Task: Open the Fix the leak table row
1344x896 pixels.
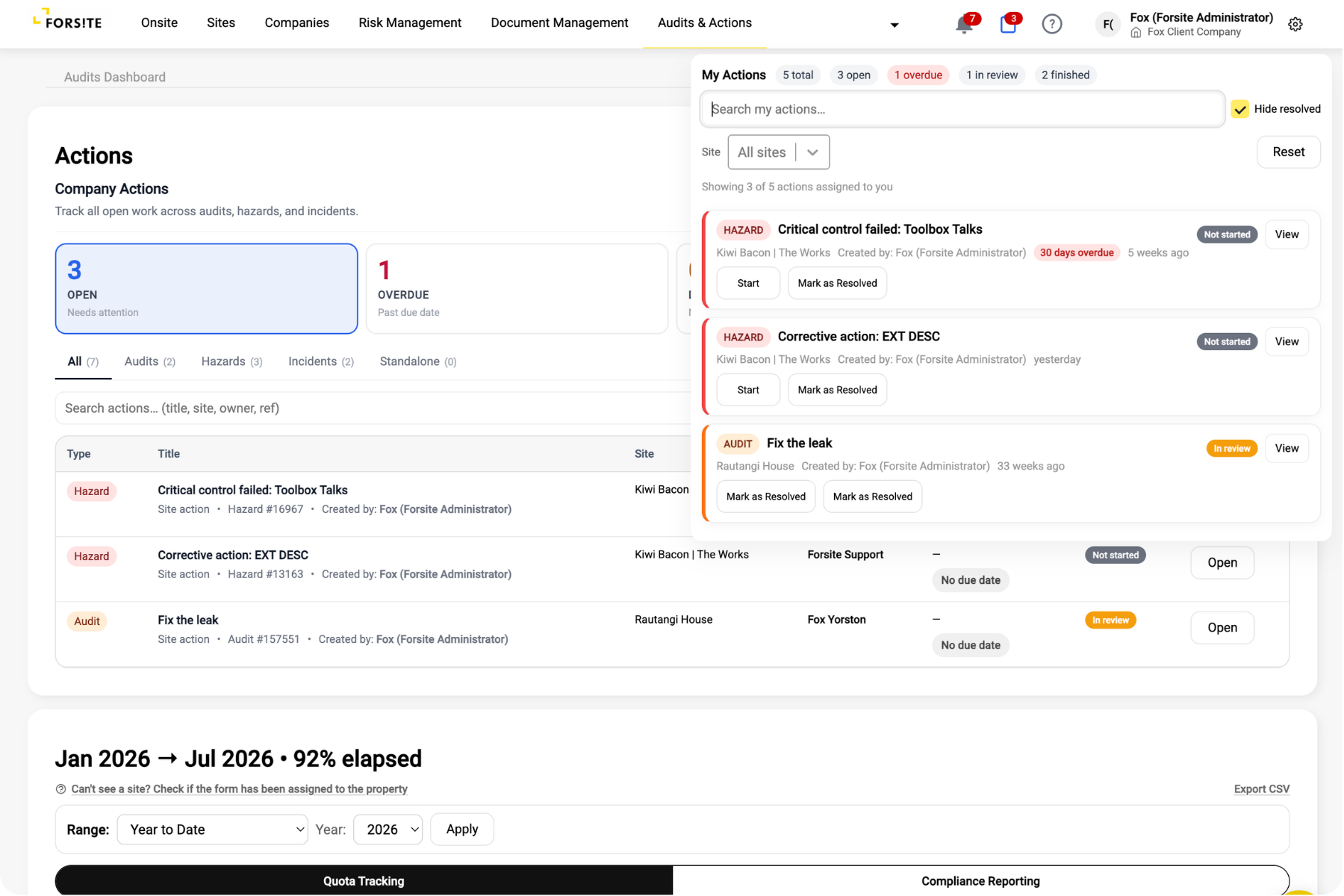Action: click(1222, 628)
